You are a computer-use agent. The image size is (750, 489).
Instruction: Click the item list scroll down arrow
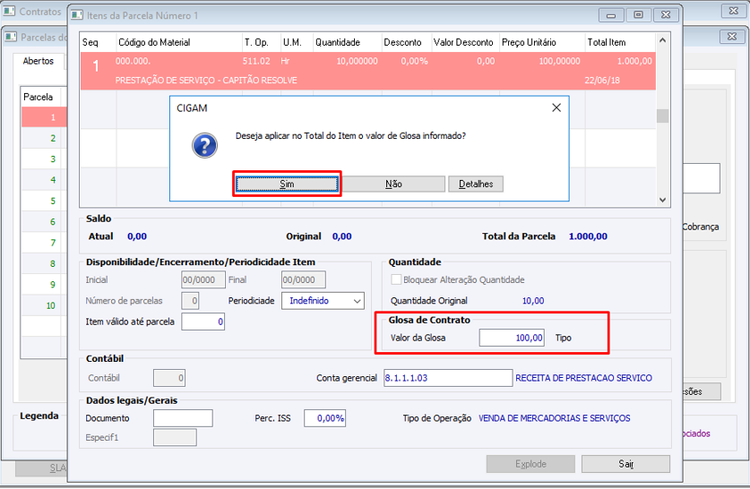[x=662, y=200]
